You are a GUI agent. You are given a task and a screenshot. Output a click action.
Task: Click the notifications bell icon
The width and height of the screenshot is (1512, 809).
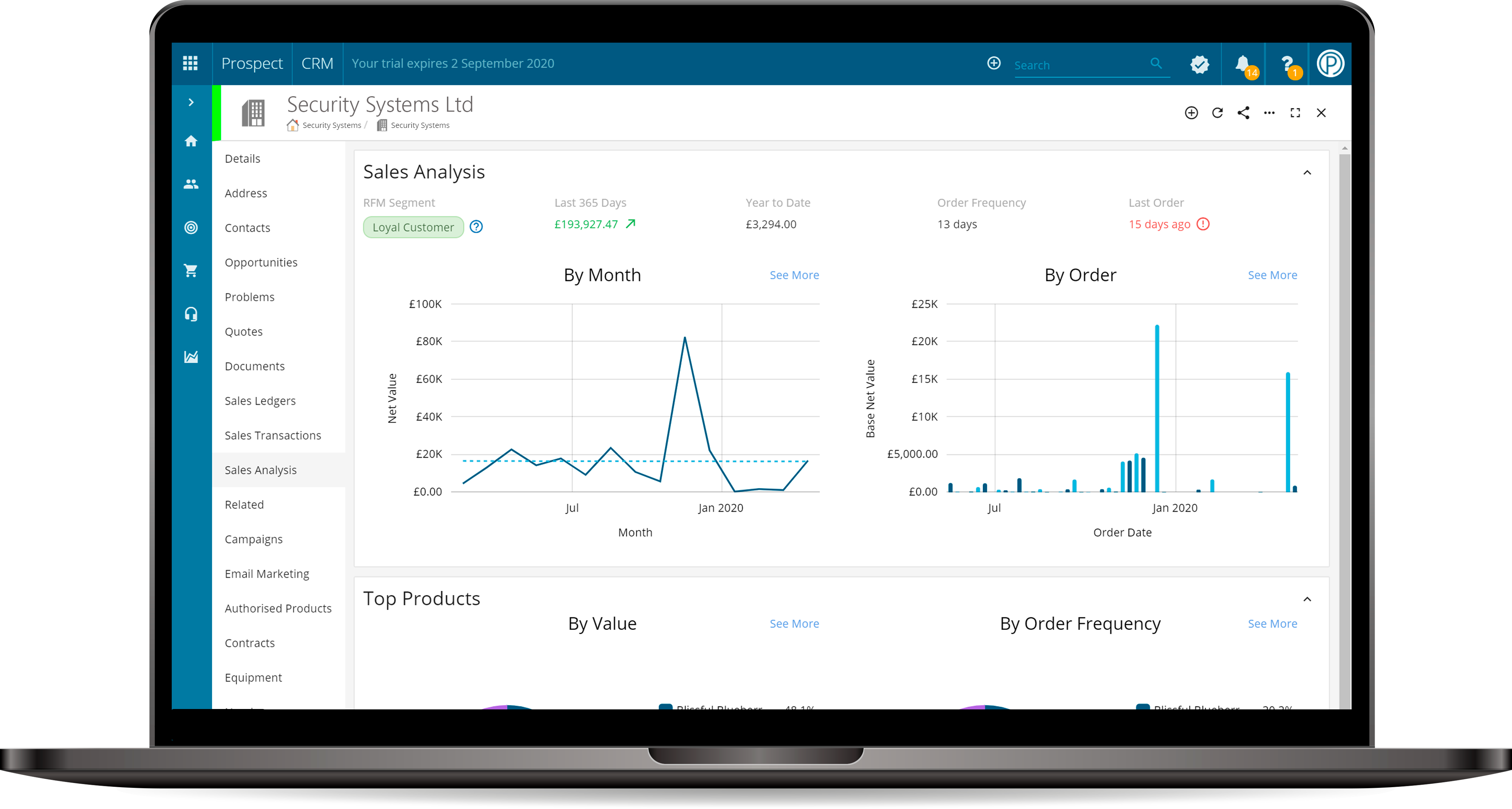(1242, 63)
